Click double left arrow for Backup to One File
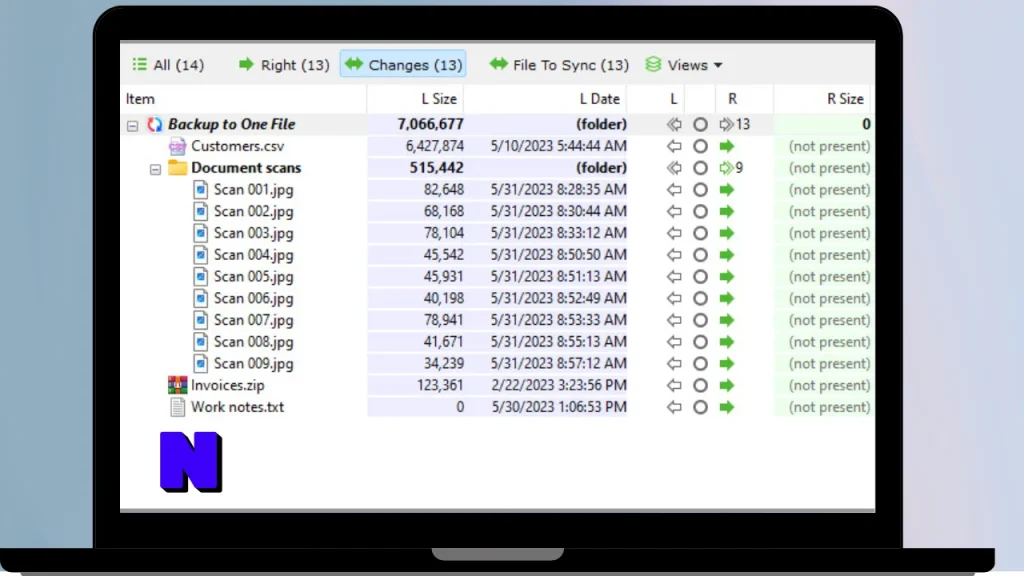 pos(674,124)
